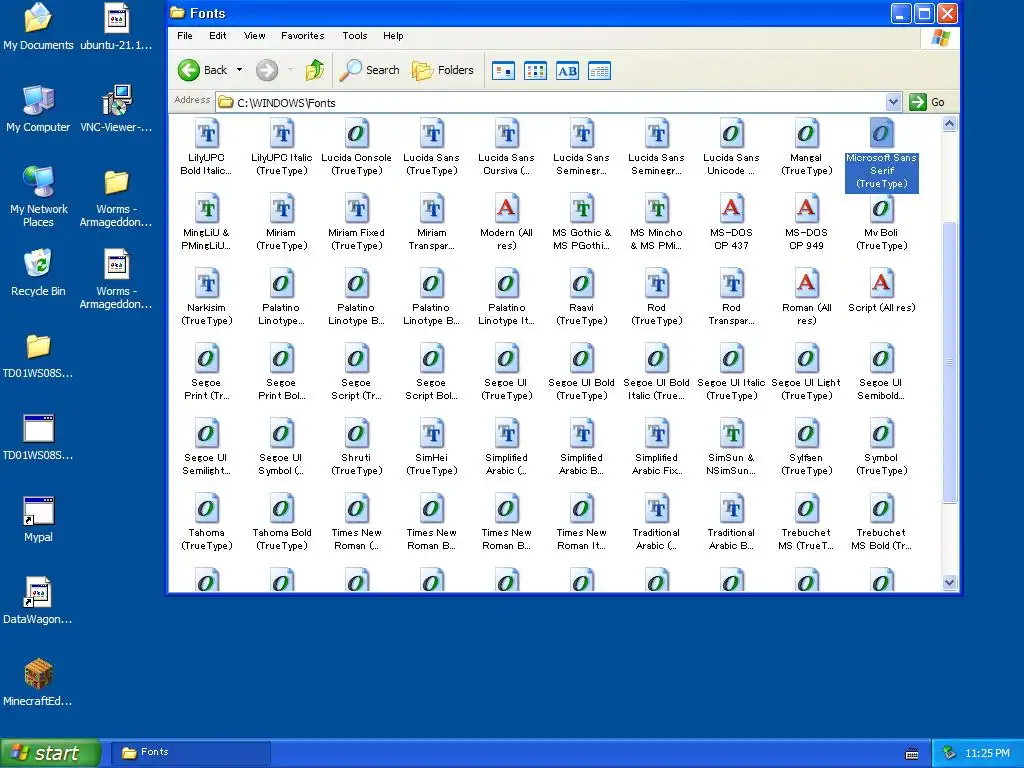
Task: Select the Segoe UI Light font
Action: point(806,373)
